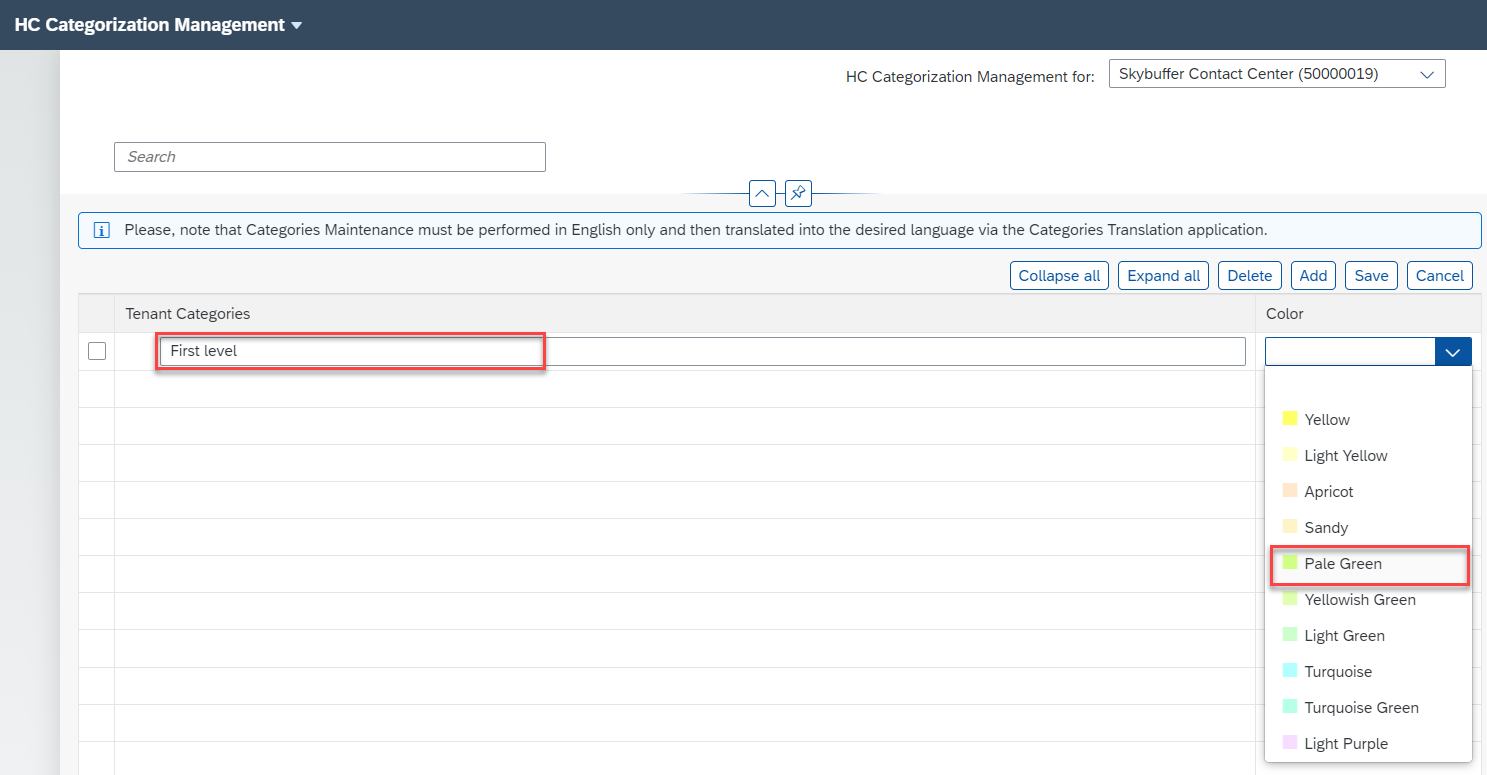Save the category changes
Viewport: 1487px width, 775px height.
coord(1371,276)
